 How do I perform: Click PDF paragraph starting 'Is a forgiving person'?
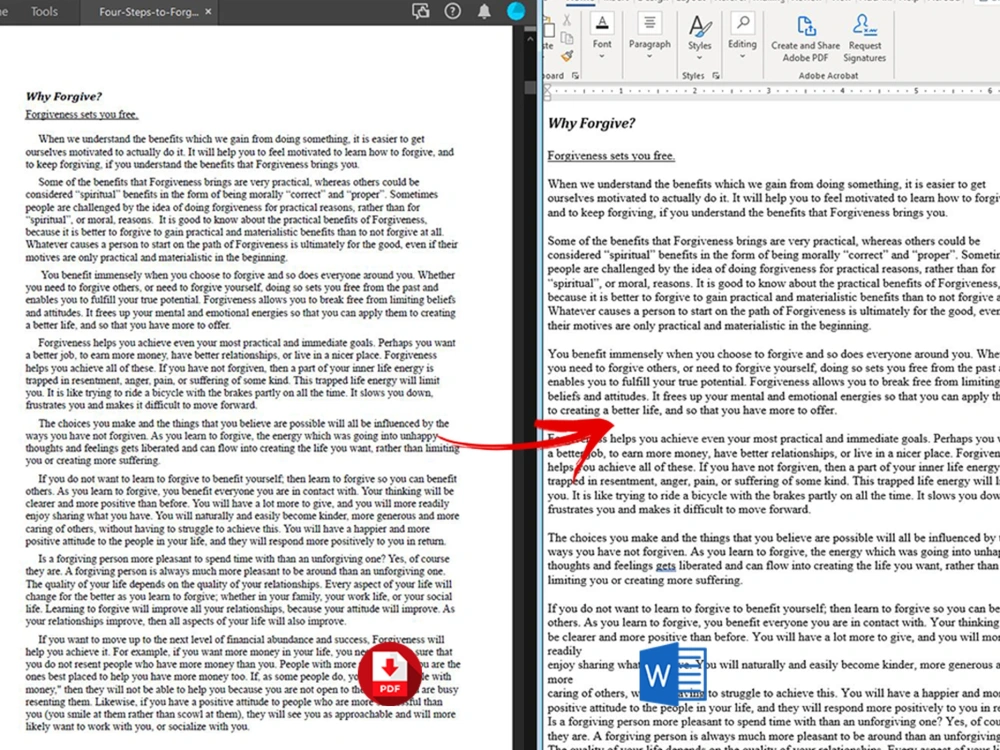pos(242,590)
